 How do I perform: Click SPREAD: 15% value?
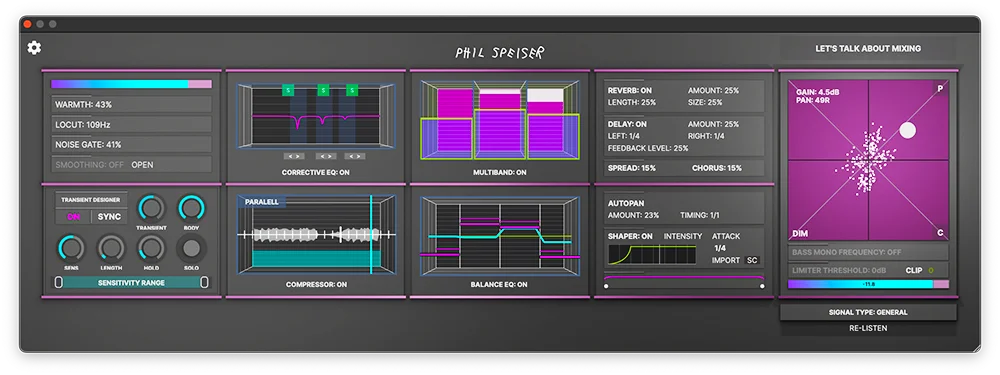pyautogui.click(x=631, y=168)
